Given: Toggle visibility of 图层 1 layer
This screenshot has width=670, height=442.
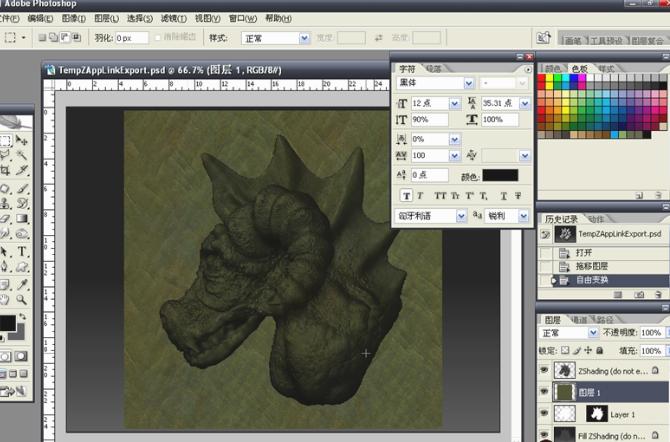Looking at the screenshot, I should 545,392.
